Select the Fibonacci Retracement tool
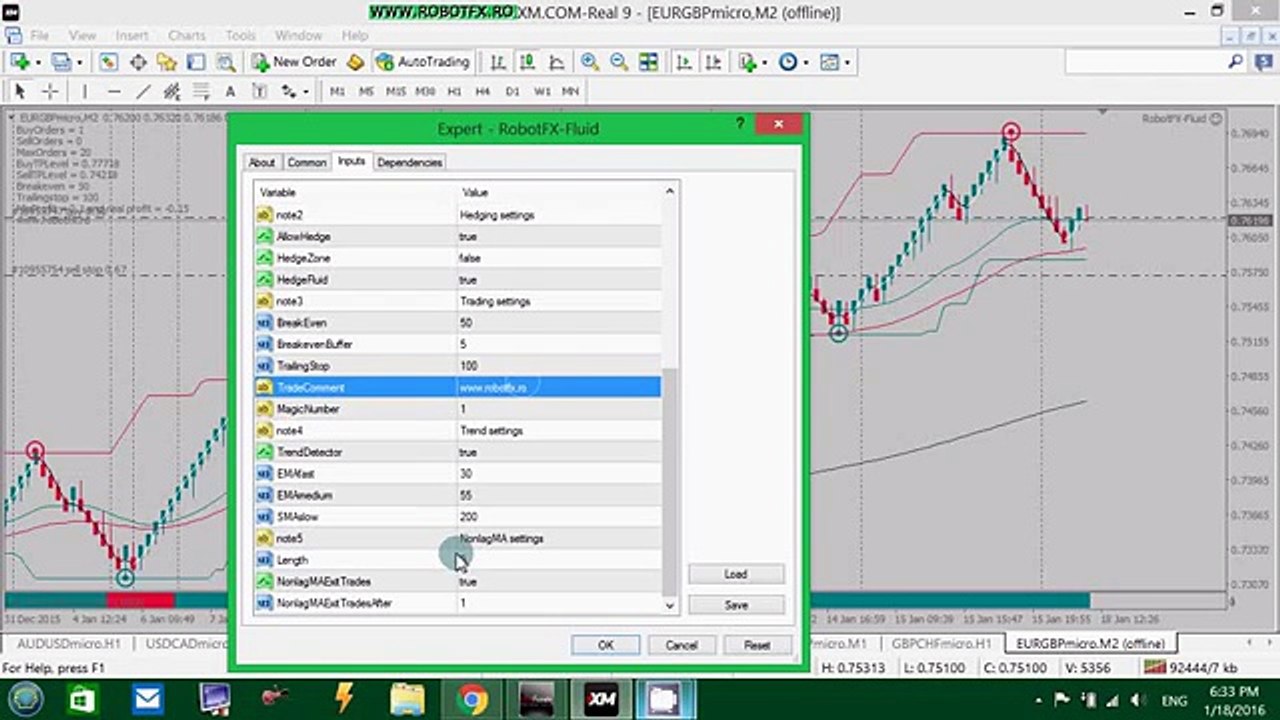 coord(201,91)
